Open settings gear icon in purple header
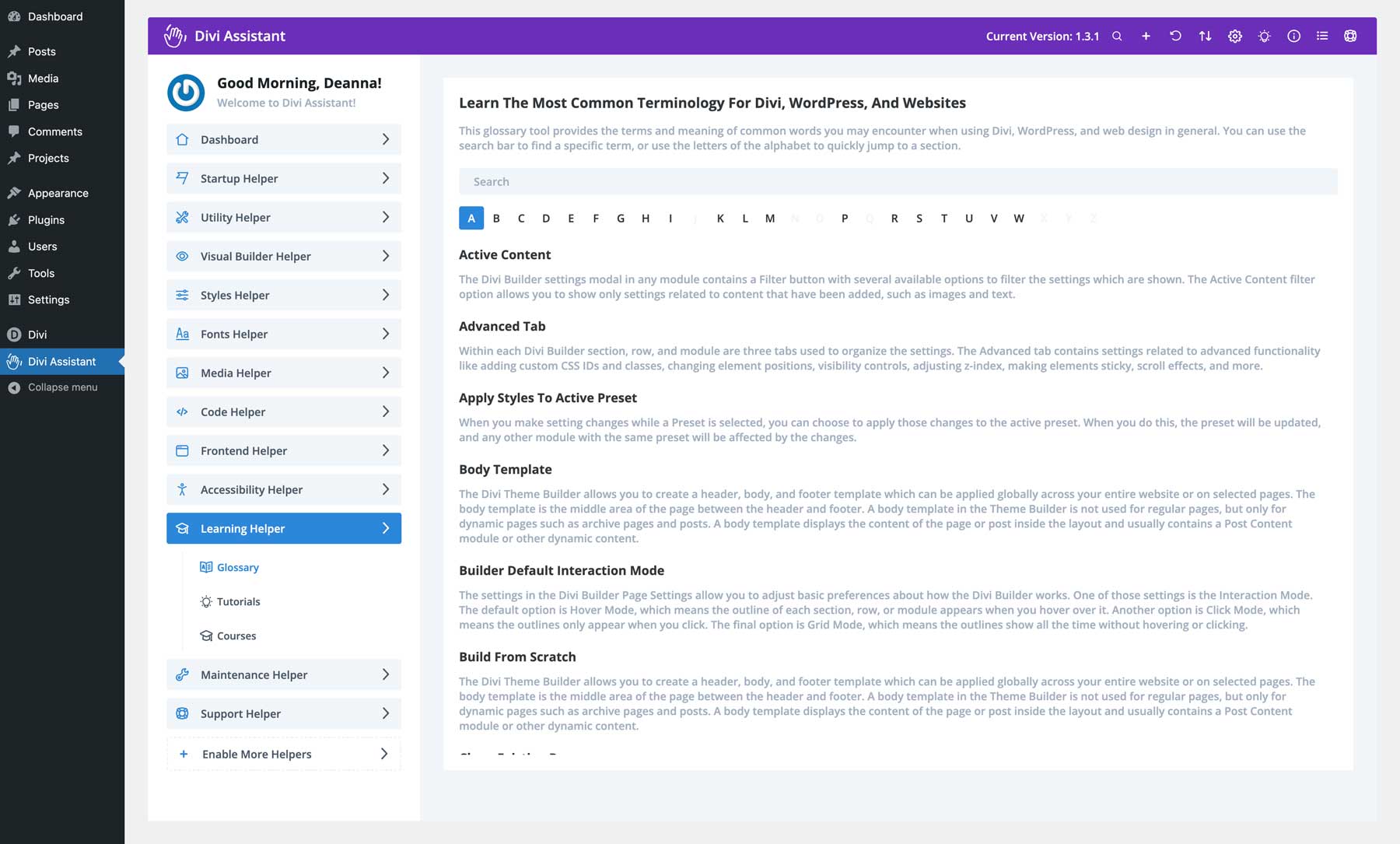1400x844 pixels. click(1235, 36)
